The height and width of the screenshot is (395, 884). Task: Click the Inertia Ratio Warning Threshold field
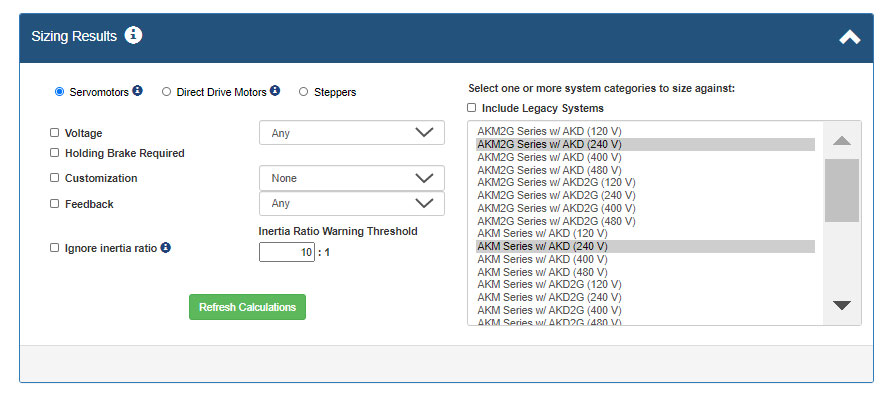pyautogui.click(x=286, y=252)
